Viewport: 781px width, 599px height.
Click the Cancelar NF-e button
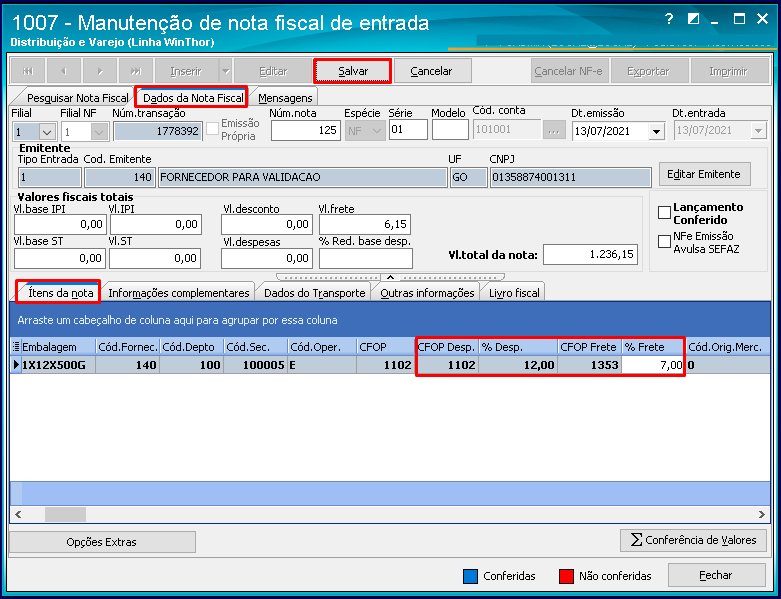pyautogui.click(x=568, y=71)
